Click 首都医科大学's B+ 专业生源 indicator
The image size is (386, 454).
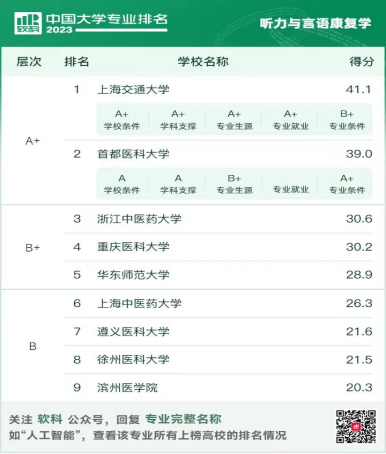pos(234,184)
